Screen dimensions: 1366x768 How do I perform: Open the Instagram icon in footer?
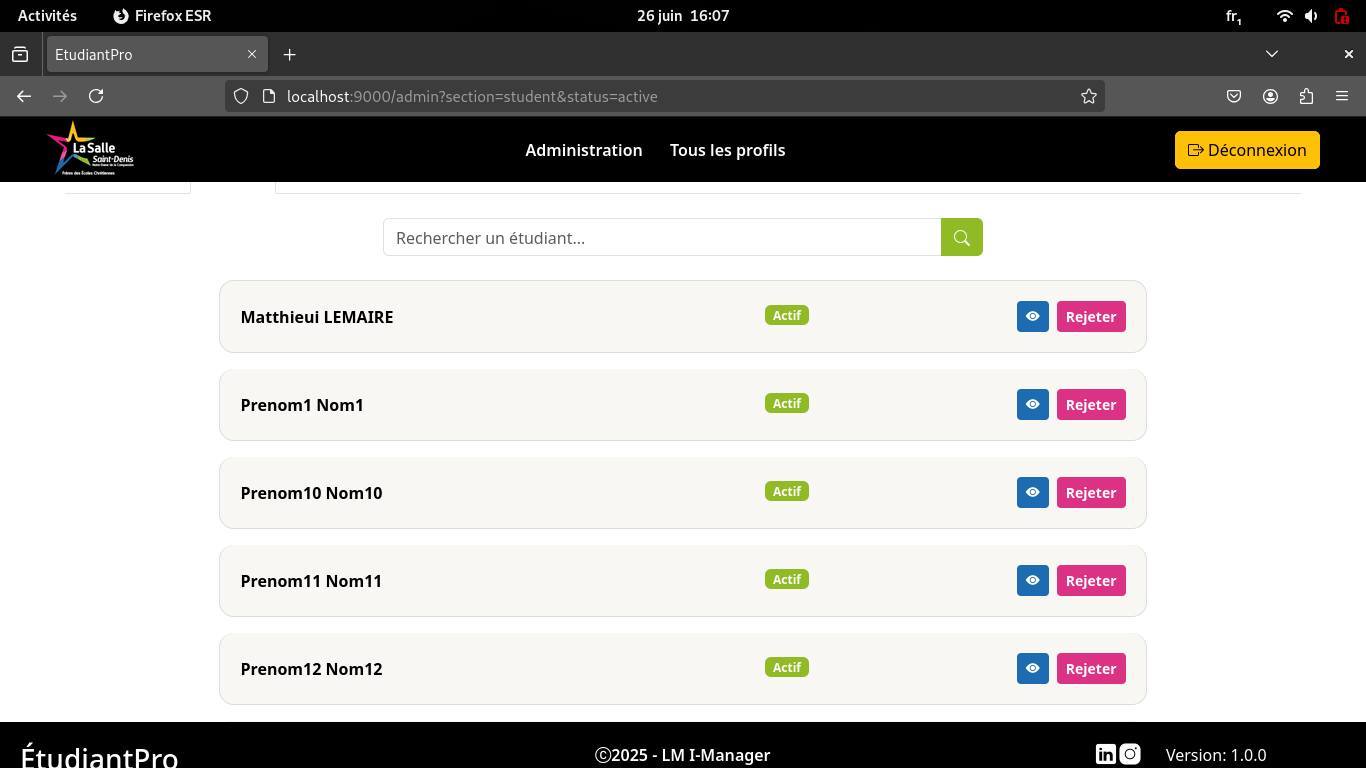[1130, 755]
